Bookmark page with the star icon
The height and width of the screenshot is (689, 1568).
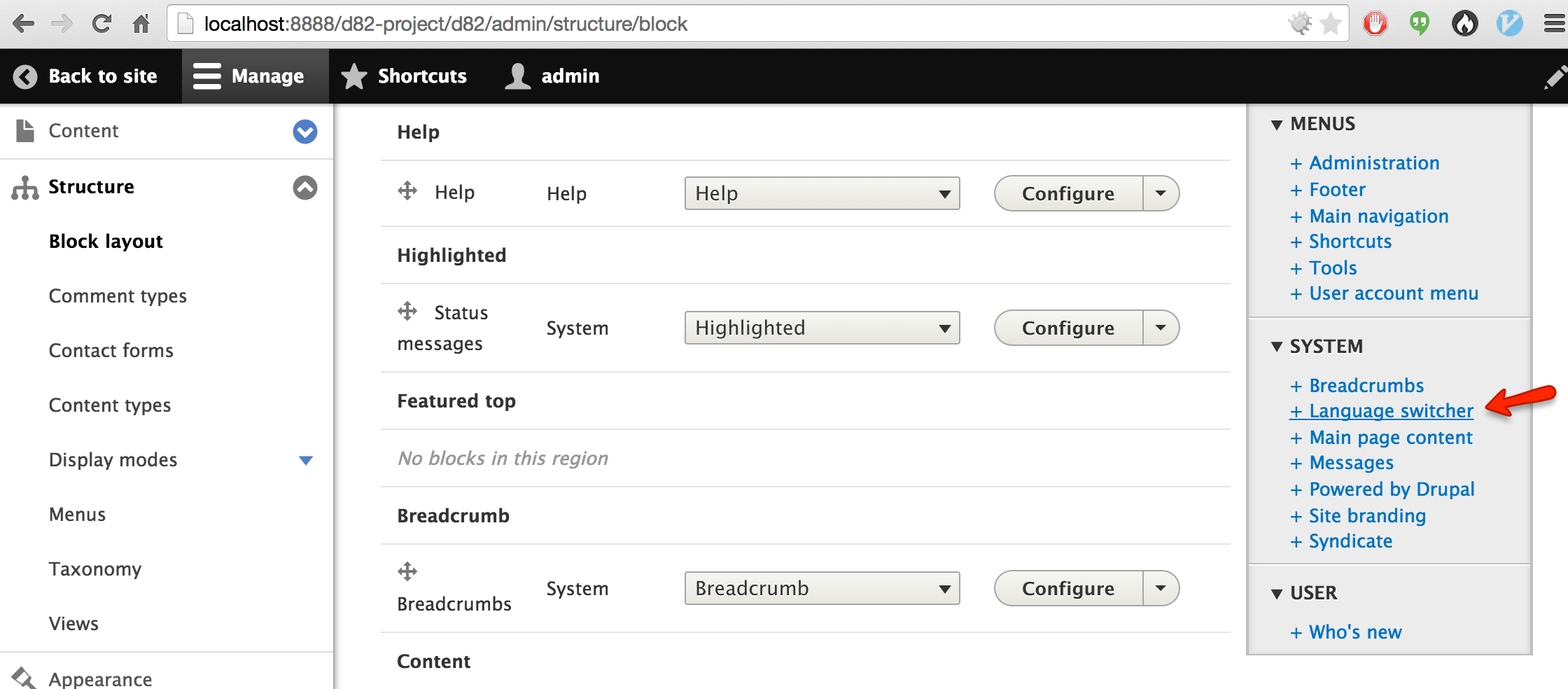tap(1330, 24)
